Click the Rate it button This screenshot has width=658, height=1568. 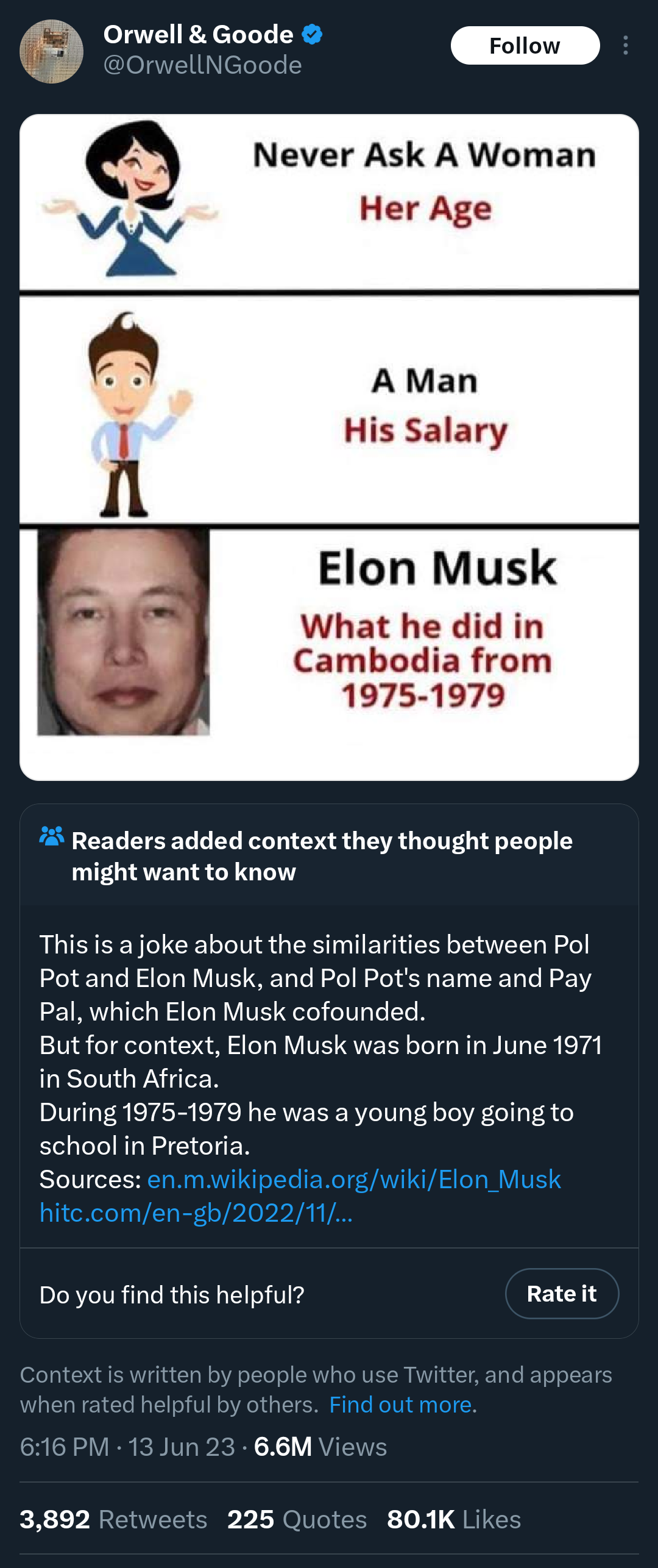562,1294
